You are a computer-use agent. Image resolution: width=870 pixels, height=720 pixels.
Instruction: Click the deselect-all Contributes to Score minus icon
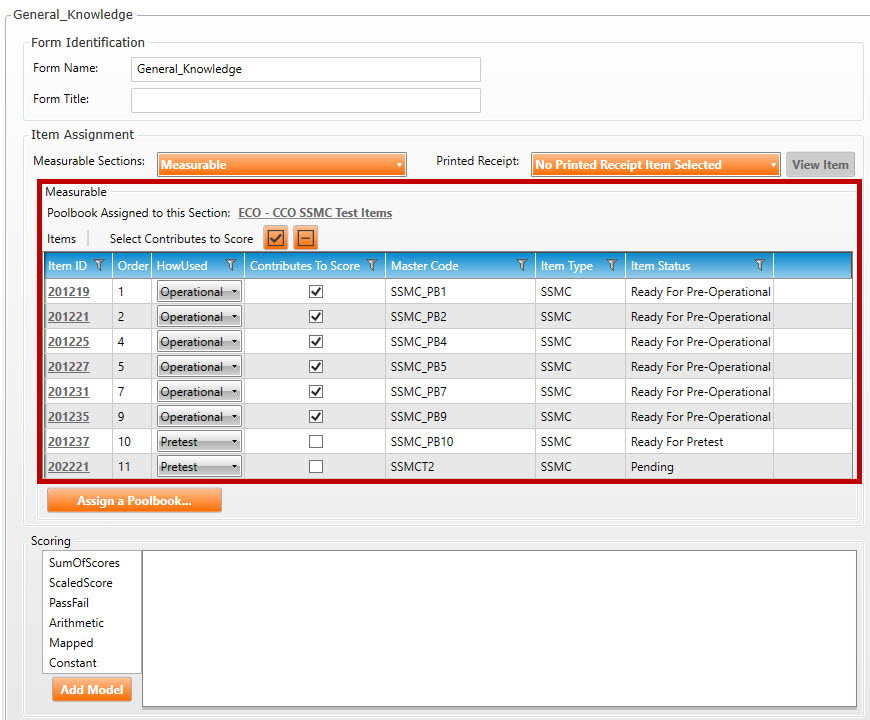click(305, 238)
